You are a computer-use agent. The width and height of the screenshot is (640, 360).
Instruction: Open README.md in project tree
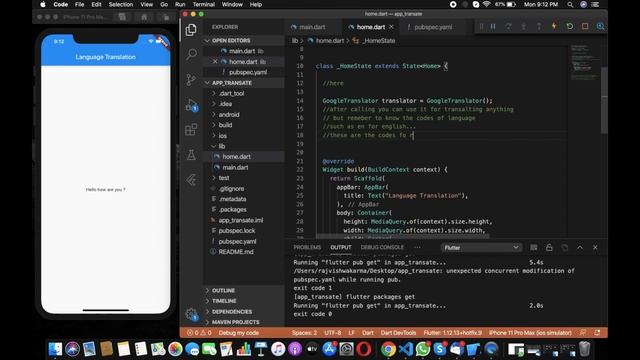tap(236, 252)
